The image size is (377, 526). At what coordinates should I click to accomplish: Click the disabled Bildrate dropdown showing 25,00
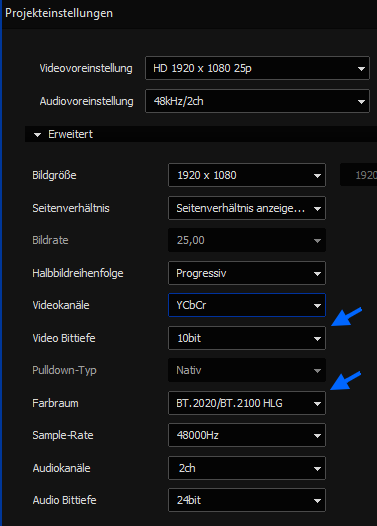tap(247, 240)
